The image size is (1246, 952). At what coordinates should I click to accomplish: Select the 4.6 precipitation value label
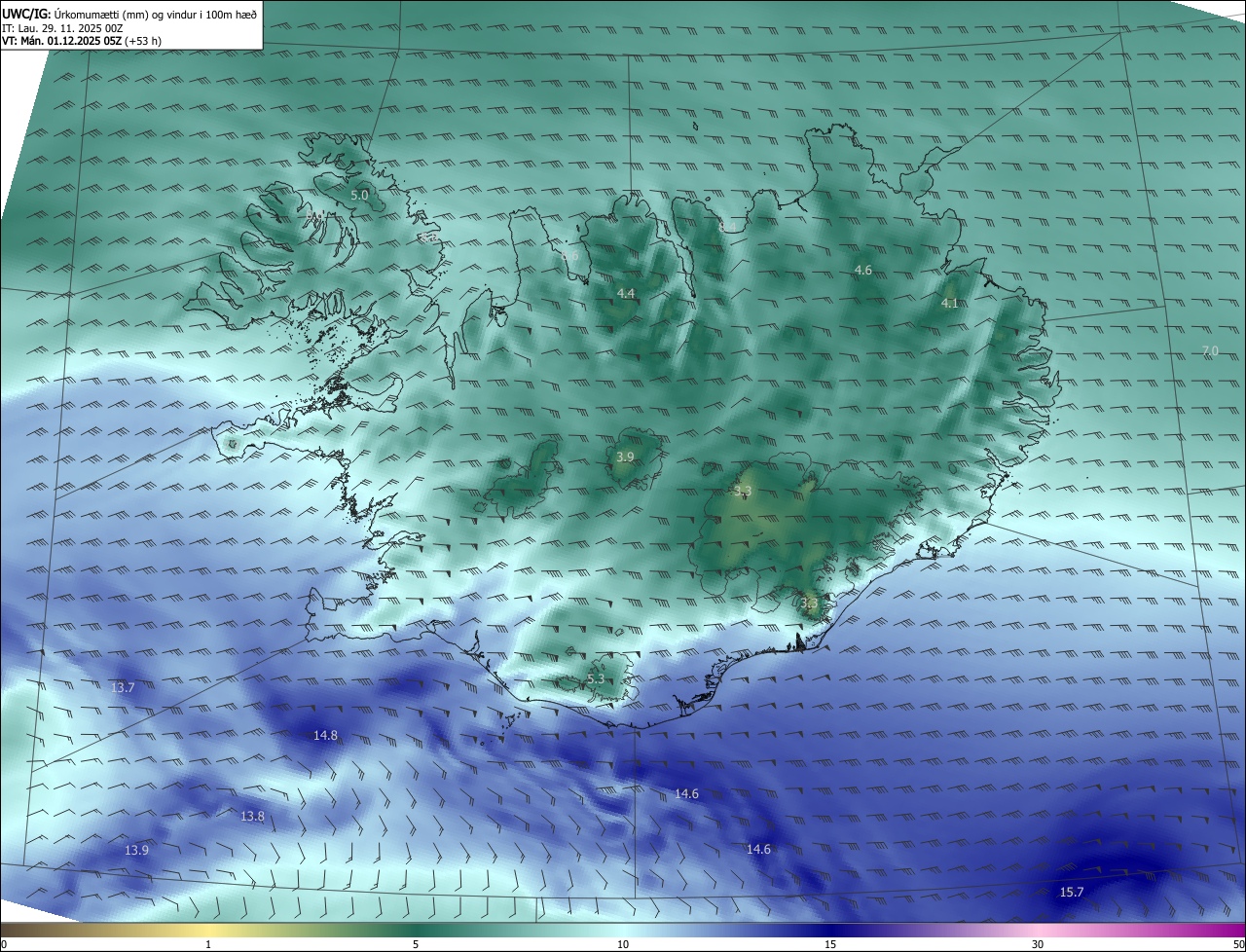tap(862, 271)
